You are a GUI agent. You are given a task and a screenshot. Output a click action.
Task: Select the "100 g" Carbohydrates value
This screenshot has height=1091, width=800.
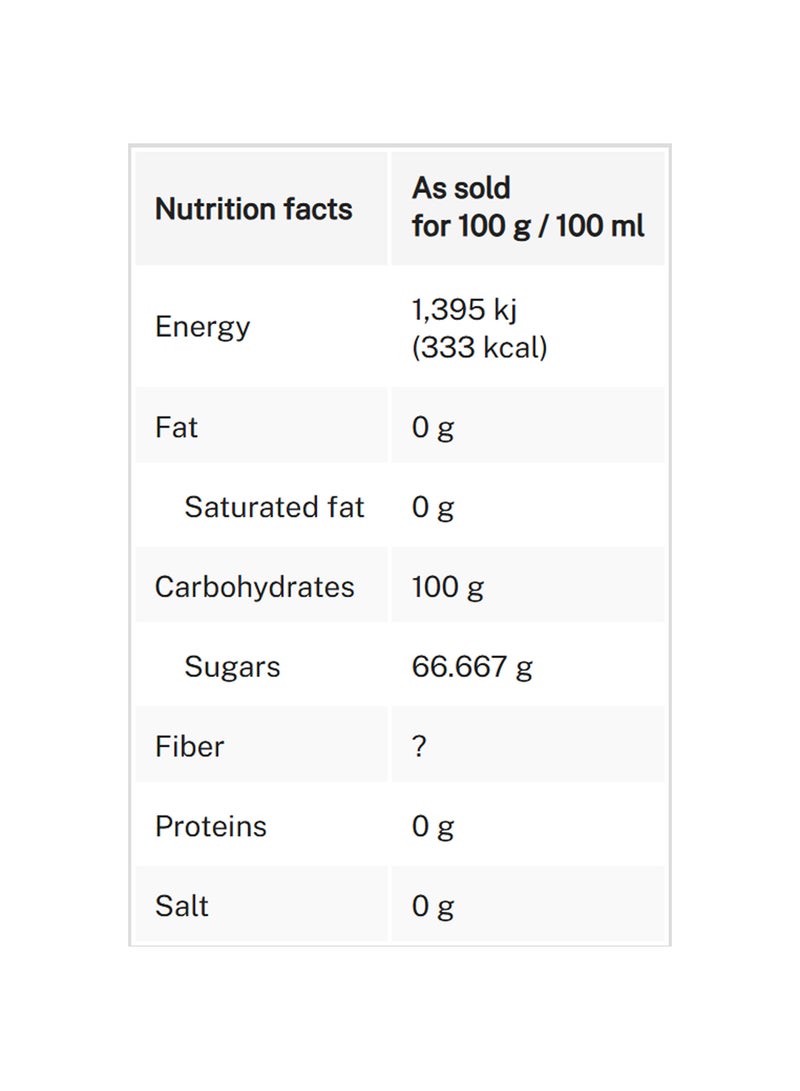pyautogui.click(x=447, y=587)
